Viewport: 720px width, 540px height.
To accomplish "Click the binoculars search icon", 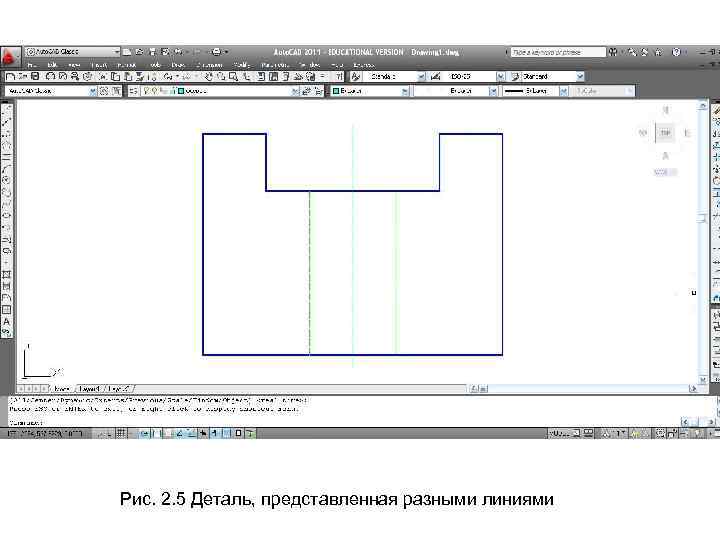I will point(613,52).
